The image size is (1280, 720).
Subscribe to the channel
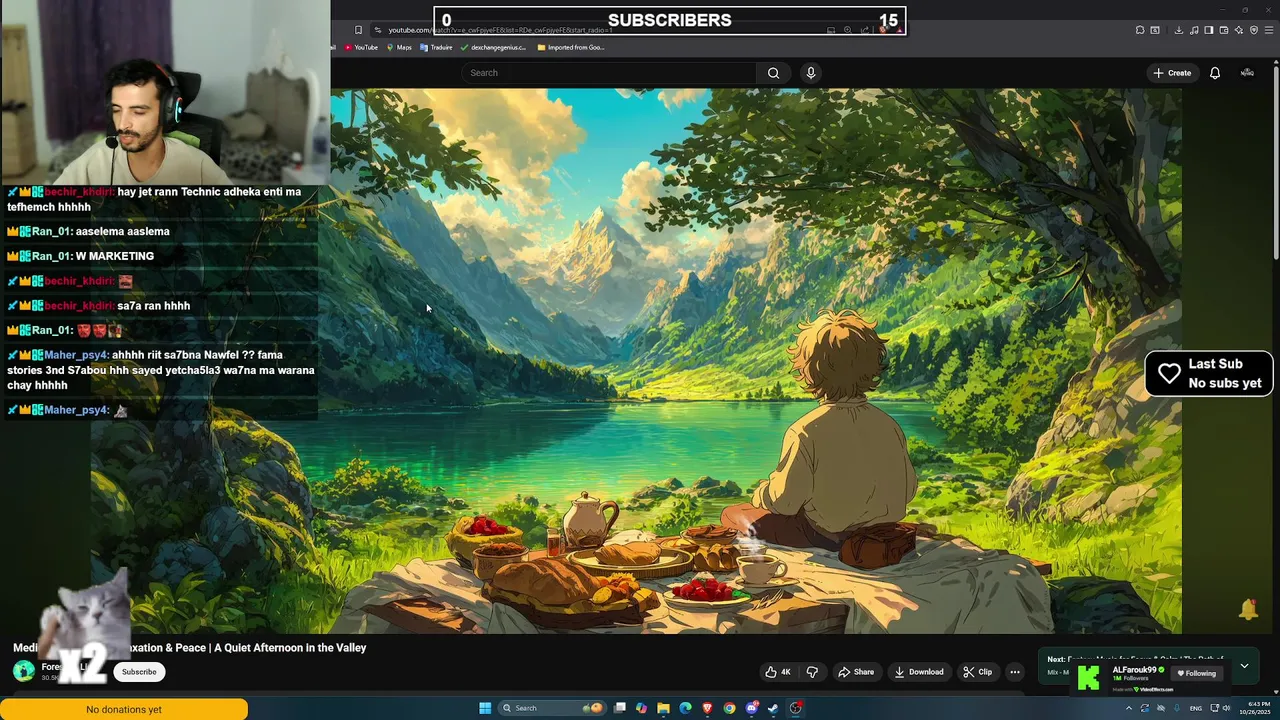139,672
